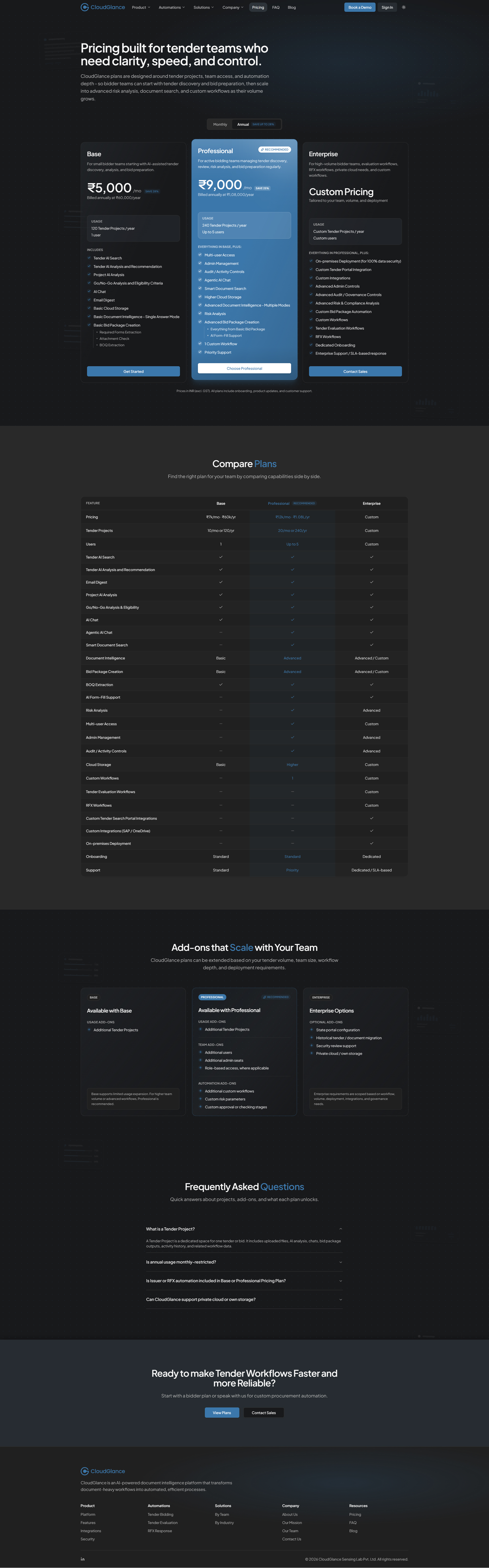Click checkmark icon beside Priority Support
Image resolution: width=489 pixels, height=1568 pixels.
coord(200,352)
